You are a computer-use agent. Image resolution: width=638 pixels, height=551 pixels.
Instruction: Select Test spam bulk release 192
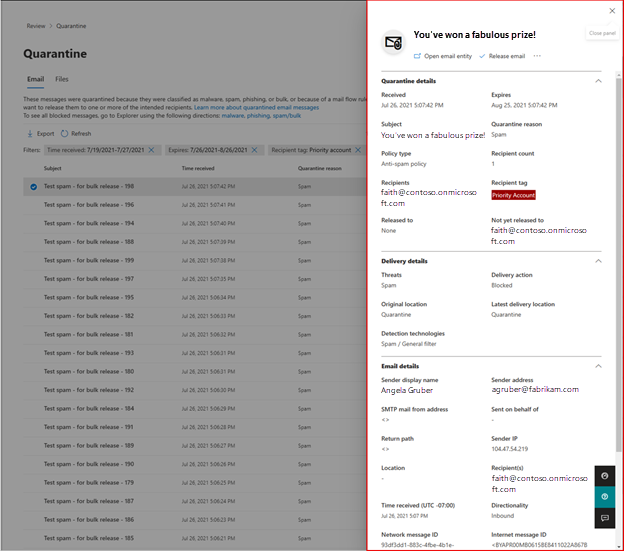(x=194, y=390)
